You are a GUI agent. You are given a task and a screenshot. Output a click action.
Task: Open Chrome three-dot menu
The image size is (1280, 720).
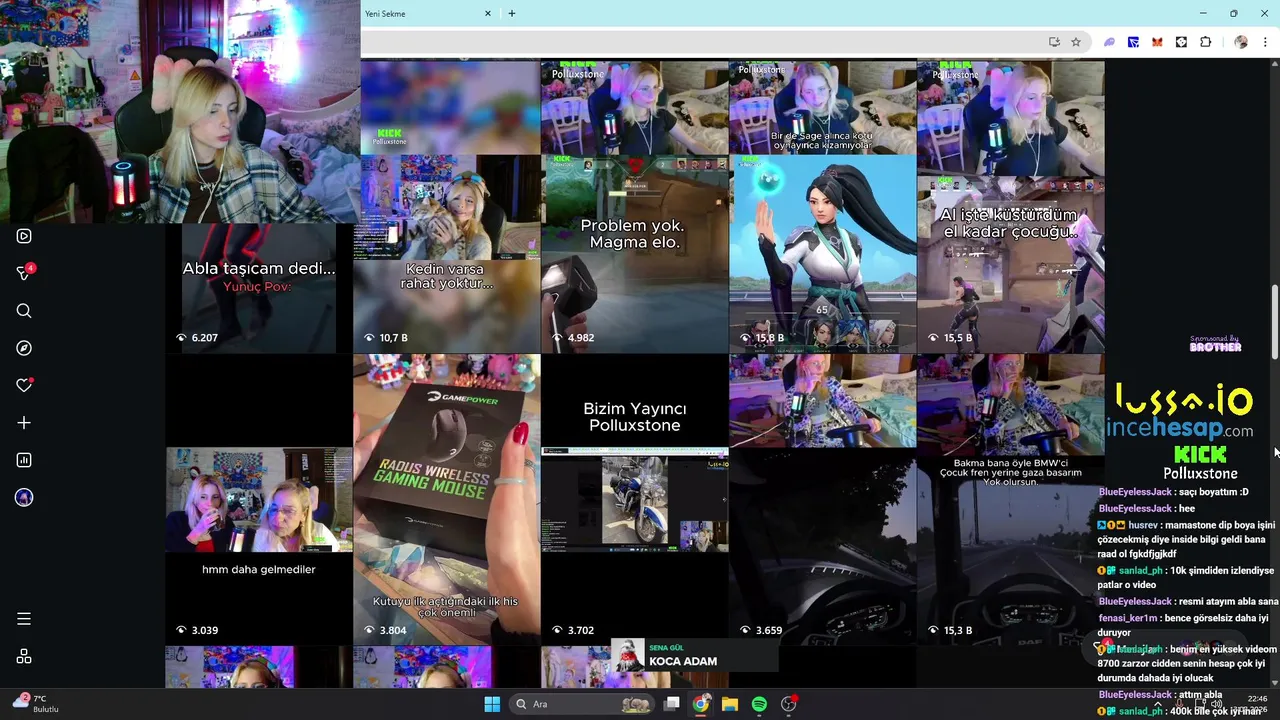click(x=1265, y=42)
